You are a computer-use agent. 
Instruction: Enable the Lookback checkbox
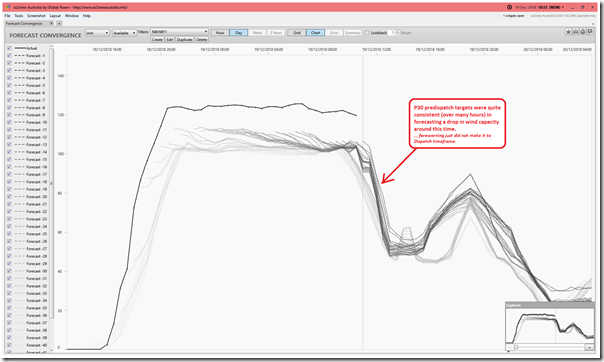tap(367, 33)
